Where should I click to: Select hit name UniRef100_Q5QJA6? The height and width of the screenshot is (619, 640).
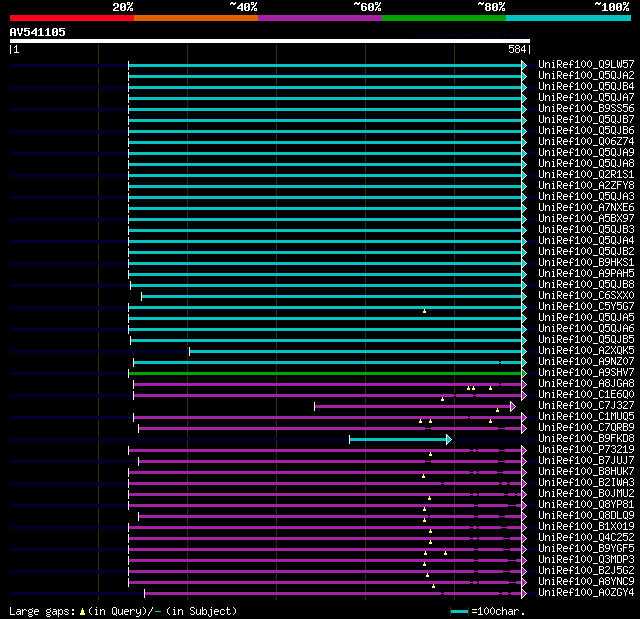click(x=586, y=329)
